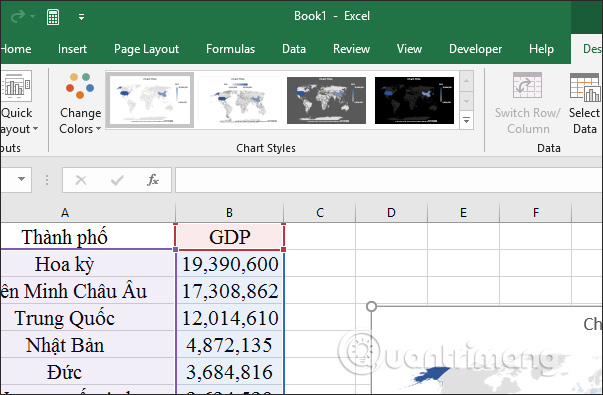Click Switch Row/Column button
The height and width of the screenshot is (395, 603).
tap(528, 103)
